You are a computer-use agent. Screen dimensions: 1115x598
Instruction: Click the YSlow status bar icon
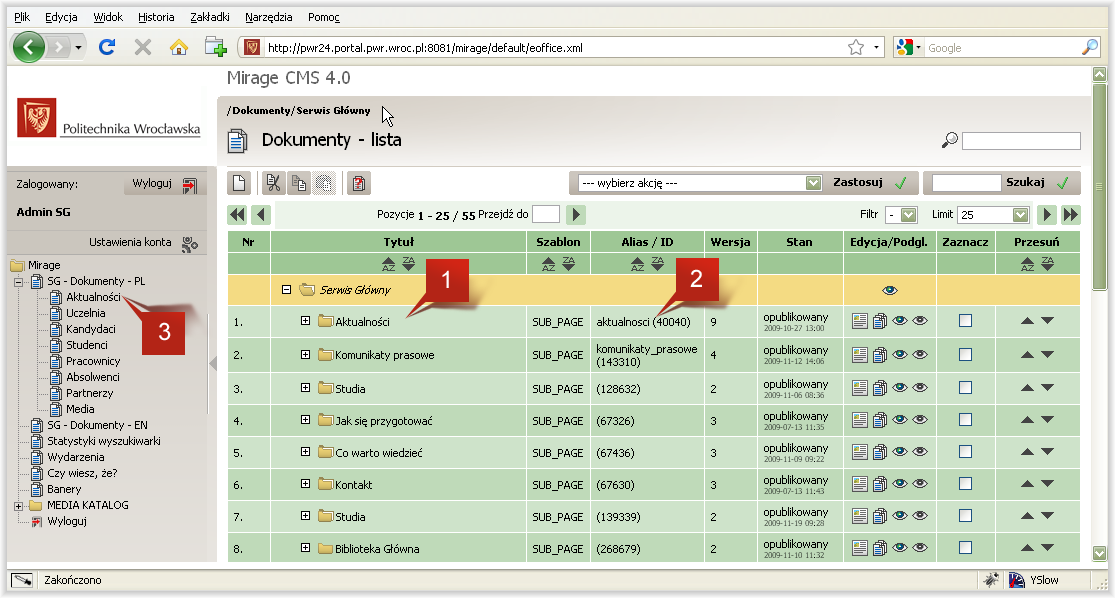(x=1017, y=580)
